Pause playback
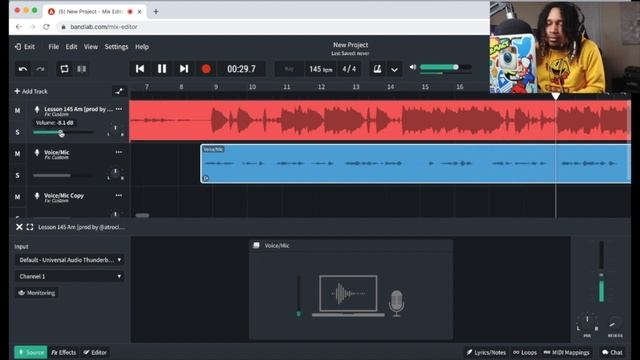The height and width of the screenshot is (360, 640). coord(162,69)
